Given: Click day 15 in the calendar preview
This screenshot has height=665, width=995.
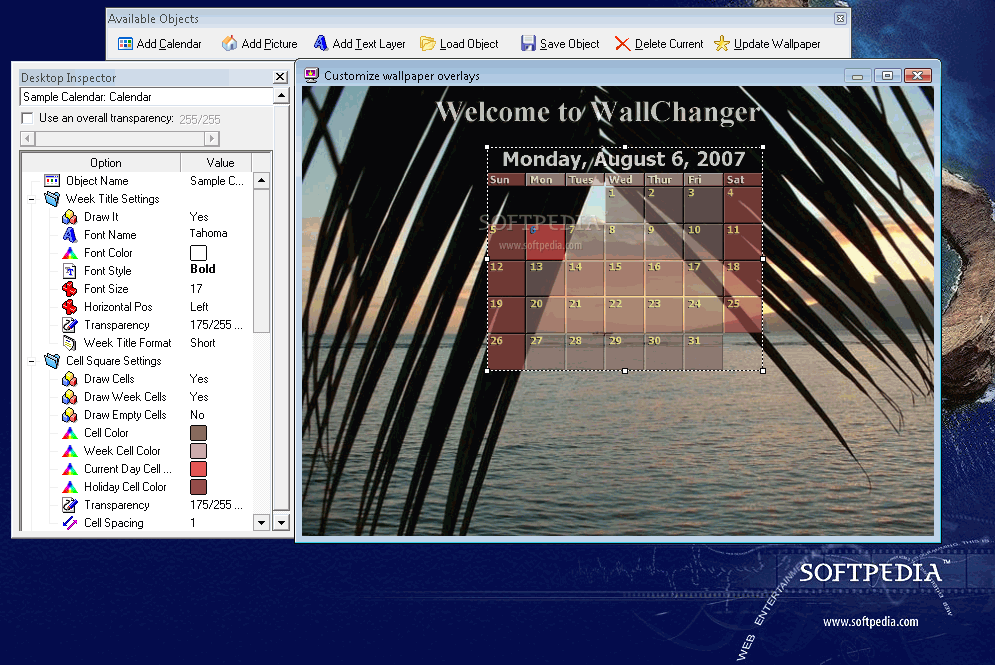Looking at the screenshot, I should click(x=624, y=279).
